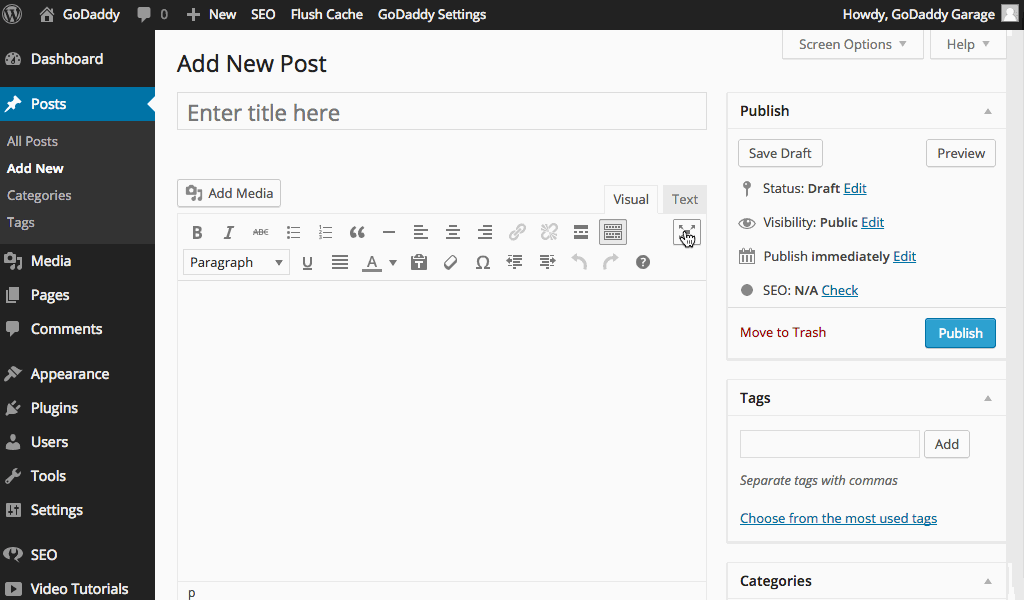1024x600 pixels.
Task: Toggle bold formatting in editor toolbar
Action: coord(197,233)
